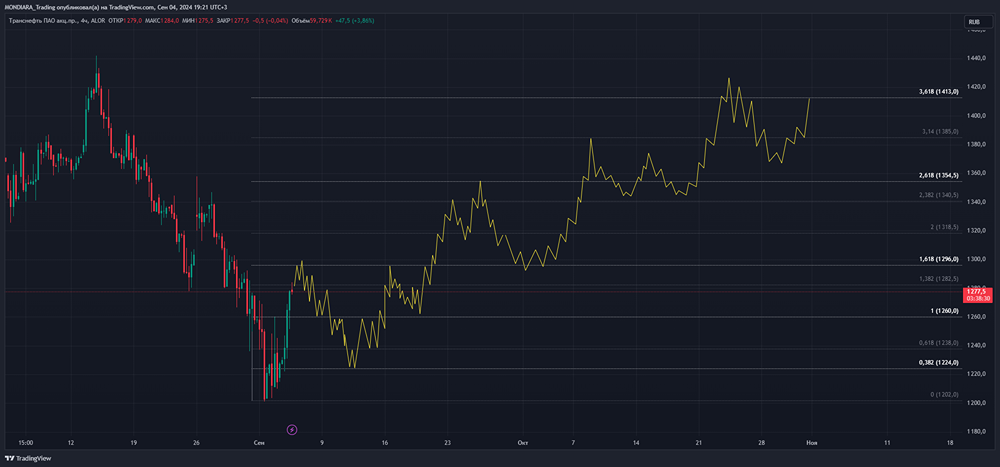
Task: Click the МИН 1275,5 low value
Action: coord(198,21)
